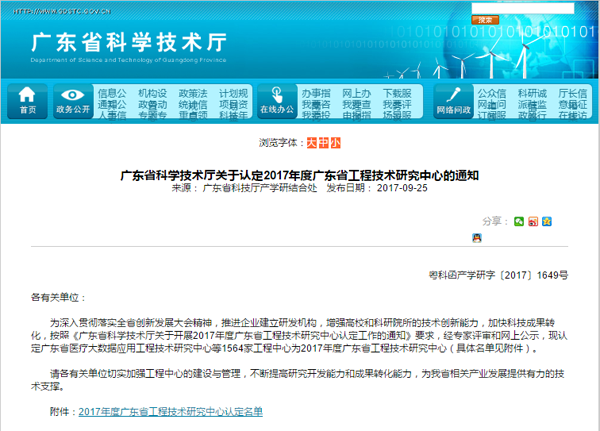Set browsing font size to 小
Viewport: 600px width, 431px height.
pyautogui.click(x=336, y=143)
